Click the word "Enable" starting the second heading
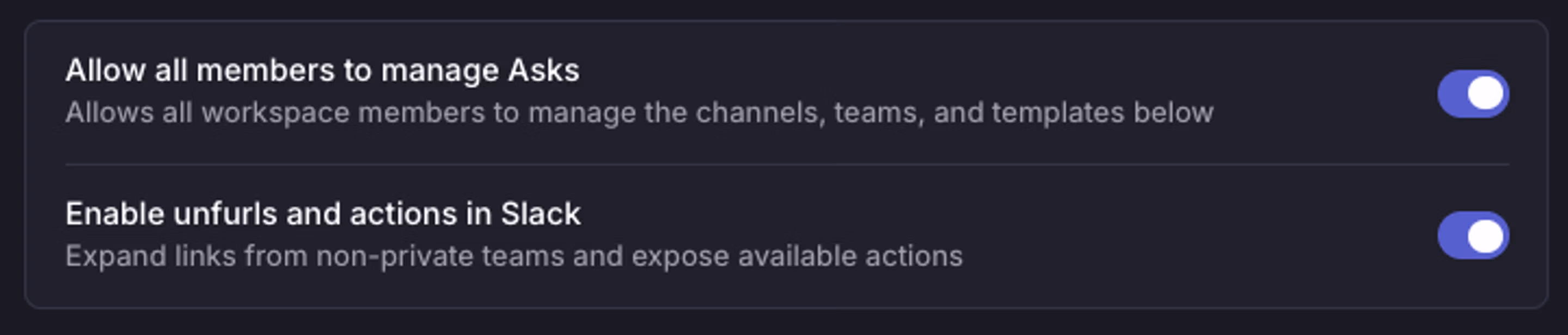 (115, 214)
